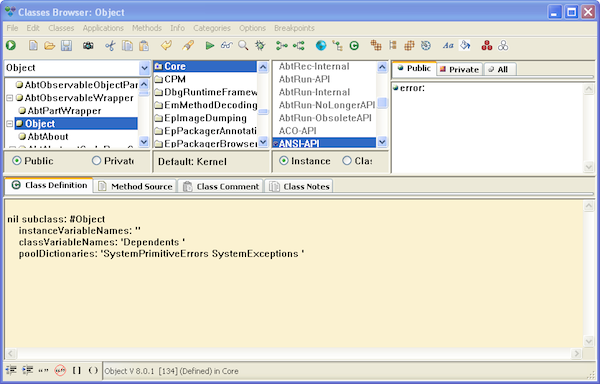Click the three white circles toolbar icon

pyautogui.click(x=503, y=46)
